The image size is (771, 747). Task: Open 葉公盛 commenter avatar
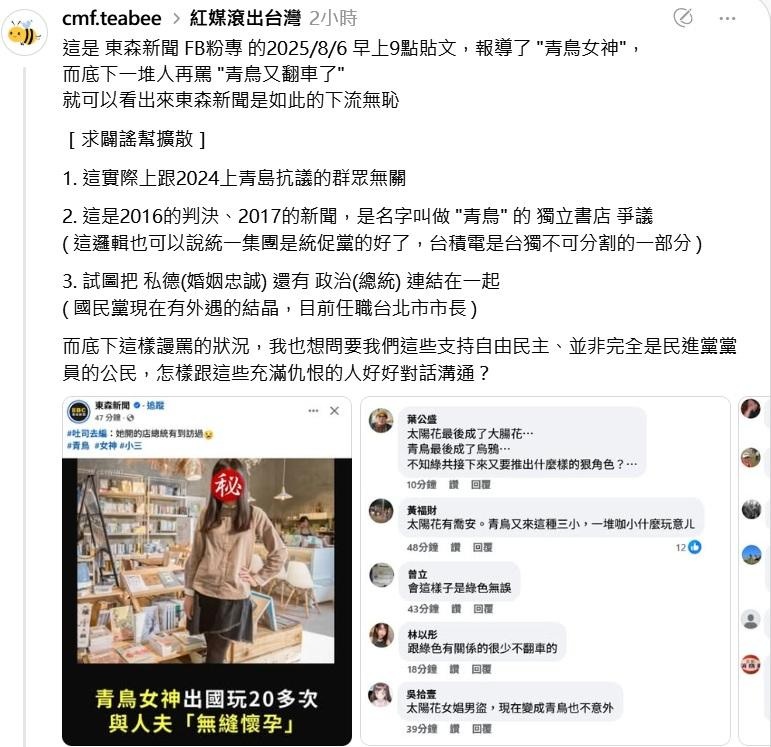(x=381, y=420)
